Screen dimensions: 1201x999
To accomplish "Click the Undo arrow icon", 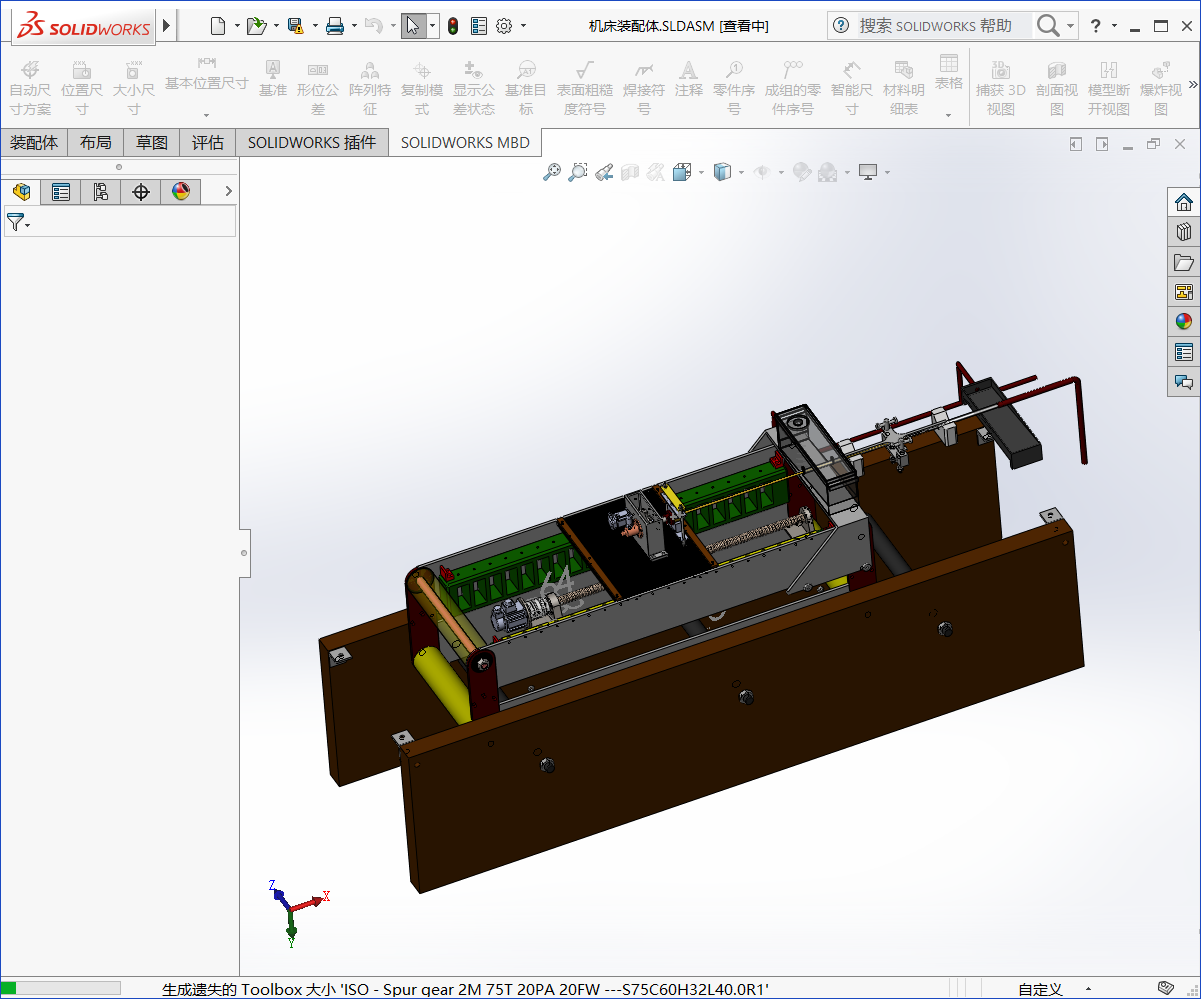I will [x=372, y=26].
